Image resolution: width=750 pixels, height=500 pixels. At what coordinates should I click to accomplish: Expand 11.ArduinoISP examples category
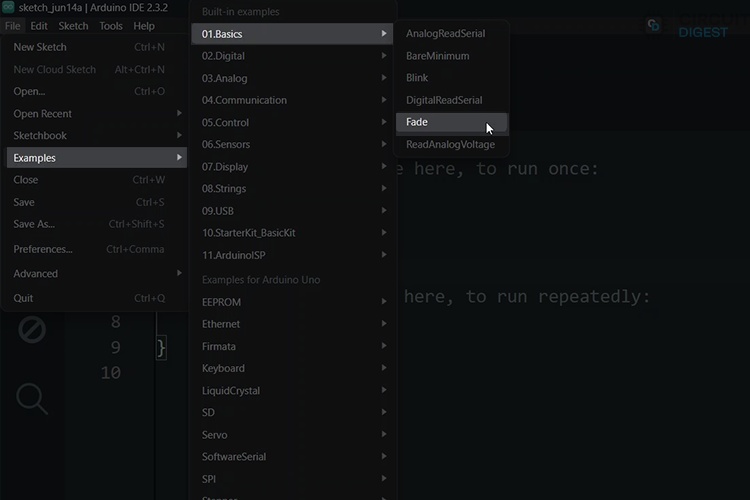292,255
